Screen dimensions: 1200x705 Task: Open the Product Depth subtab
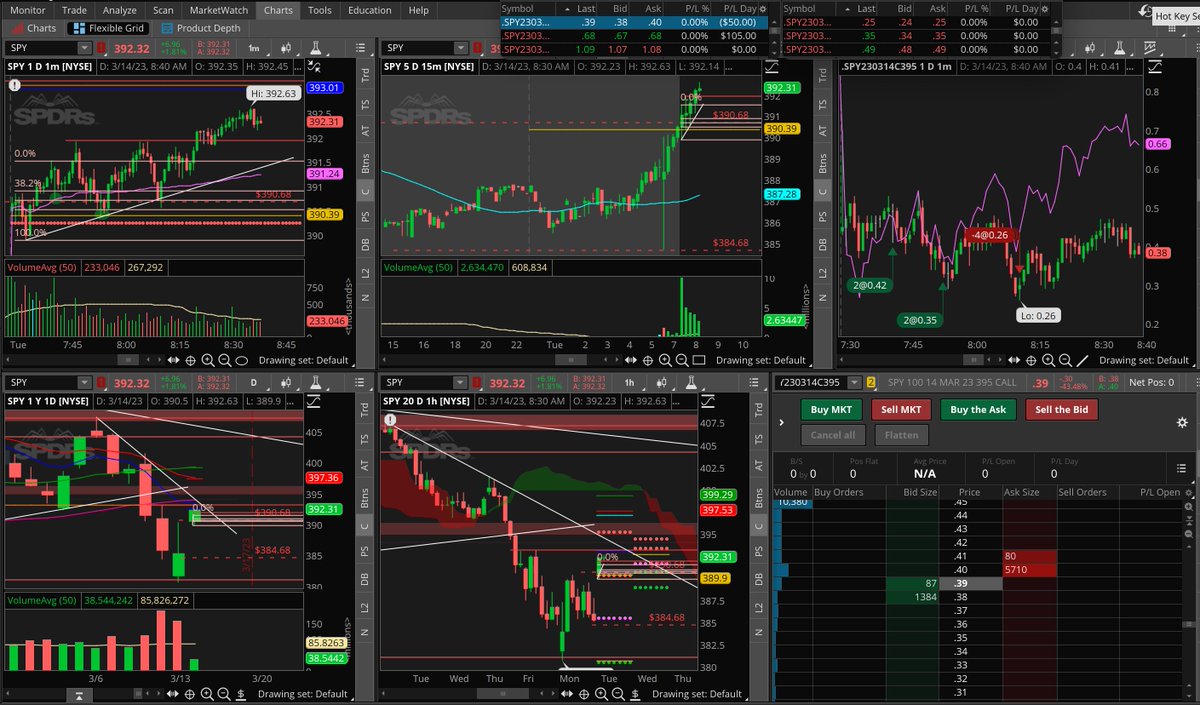201,29
